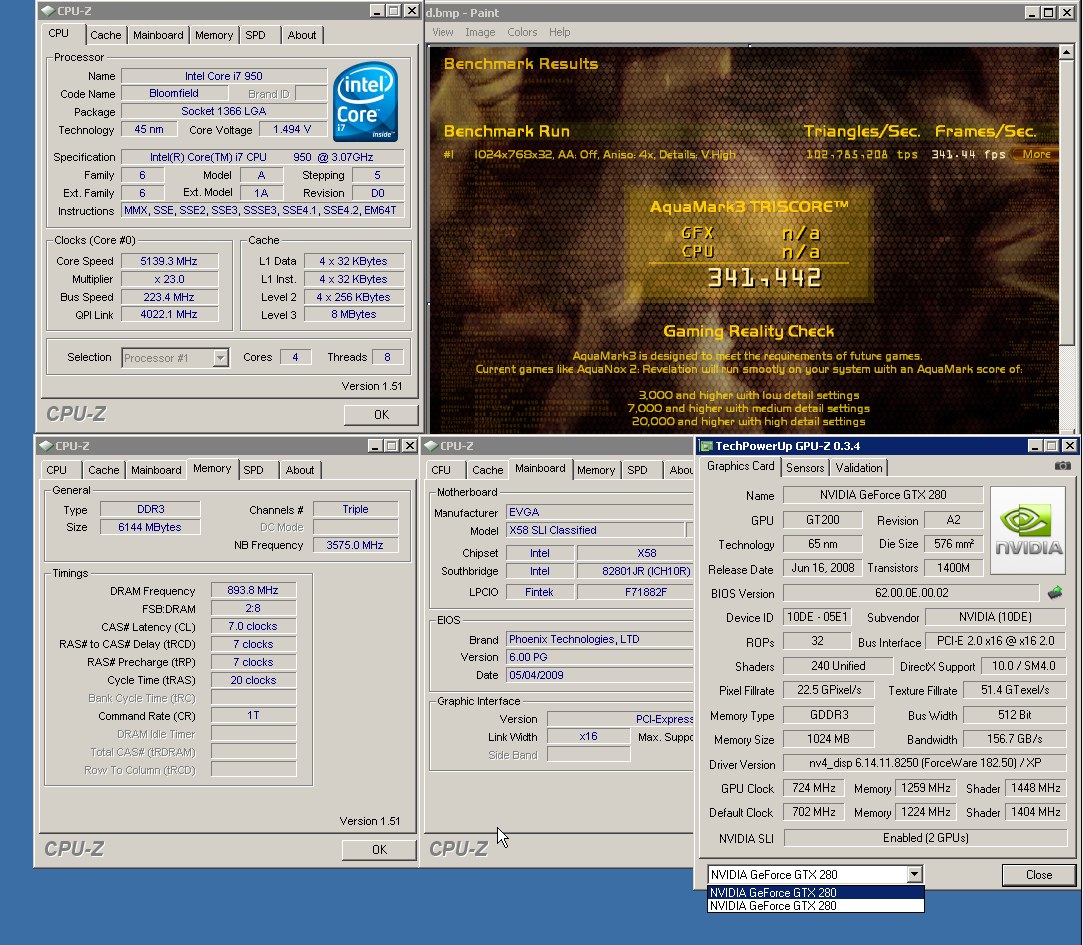This screenshot has height=945, width=1083.
Task: Open the View menu in Paint
Action: pyautogui.click(x=443, y=32)
